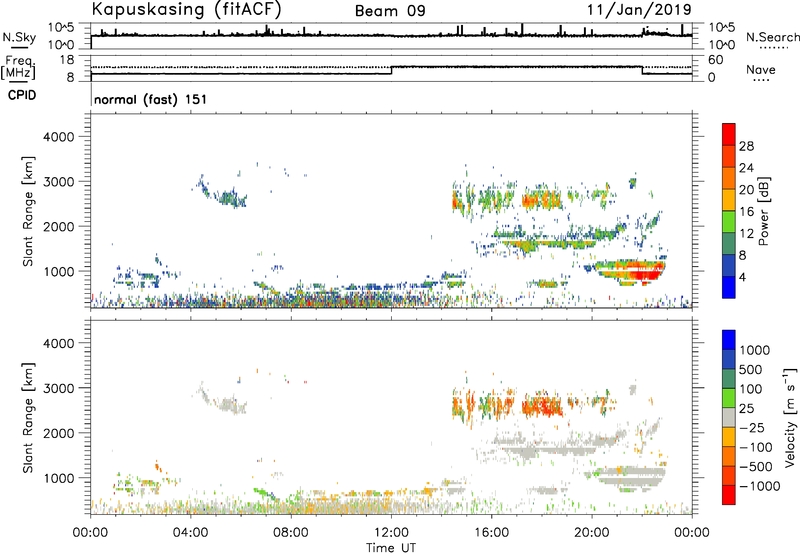Click the 3000 tick on velocity panel
This screenshot has height=554, width=800.
click(58, 388)
